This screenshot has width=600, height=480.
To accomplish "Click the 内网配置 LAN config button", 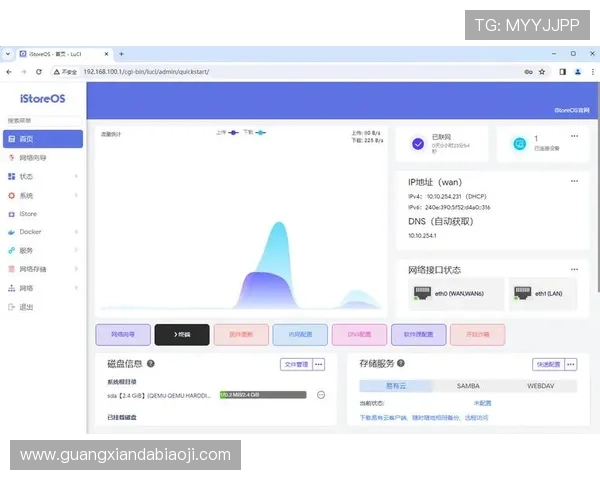I will (300, 335).
